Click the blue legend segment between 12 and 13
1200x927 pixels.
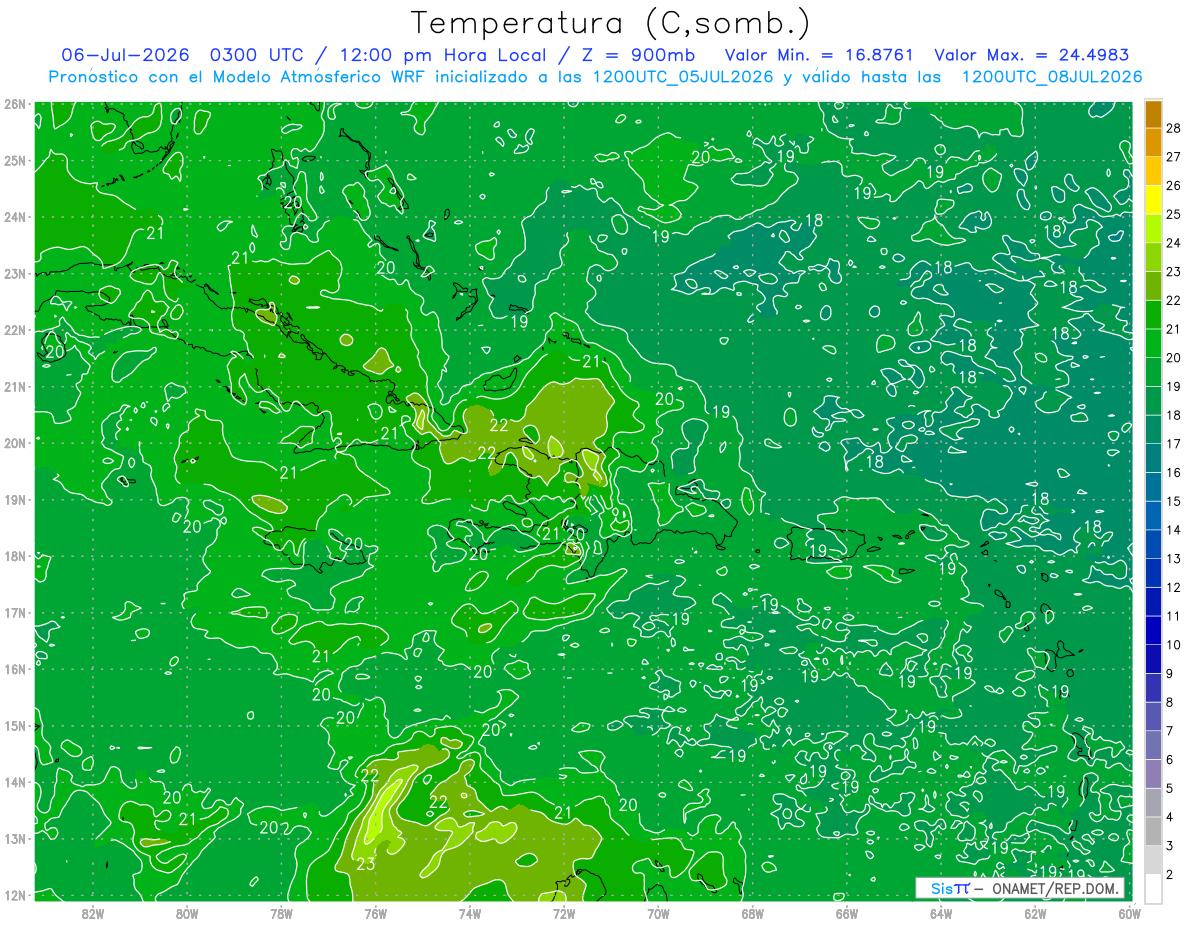click(1153, 573)
